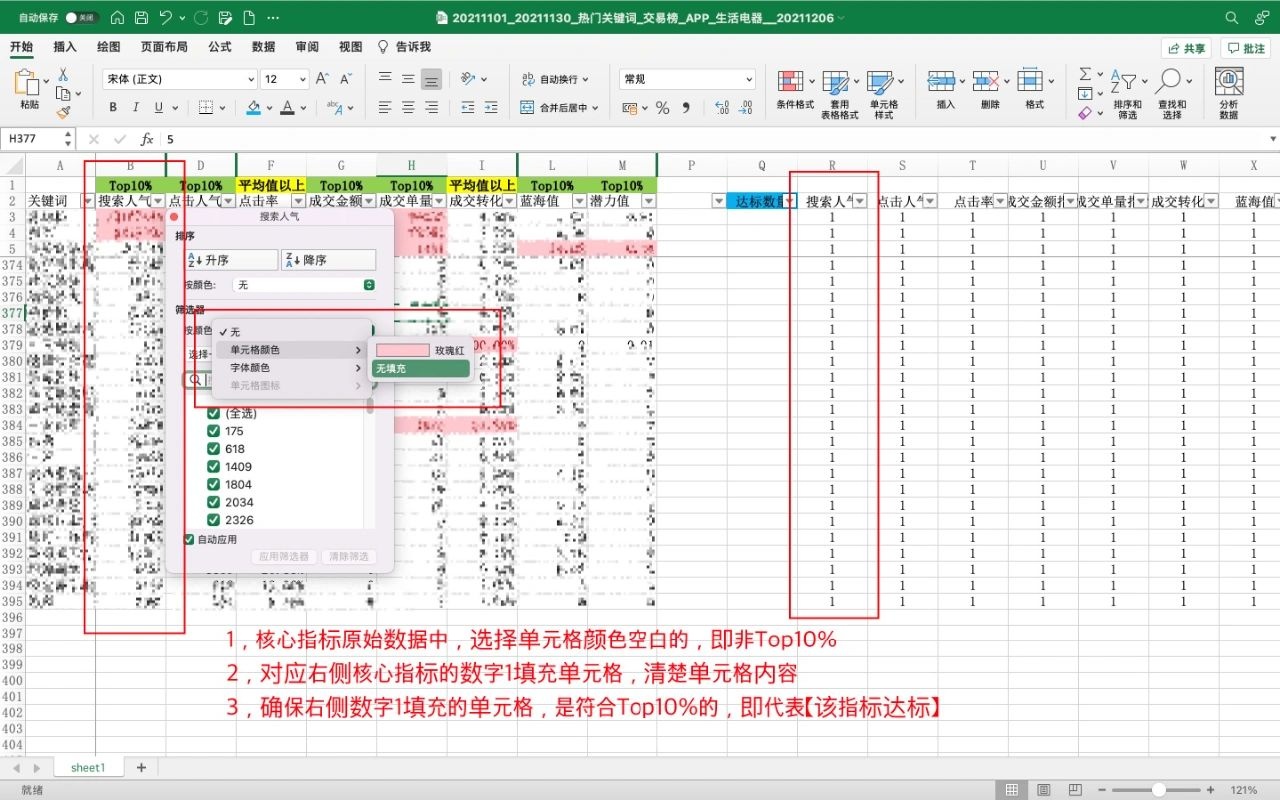The width and height of the screenshot is (1280, 800).
Task: Decrease font size with small A icon
Action: pyautogui.click(x=346, y=78)
